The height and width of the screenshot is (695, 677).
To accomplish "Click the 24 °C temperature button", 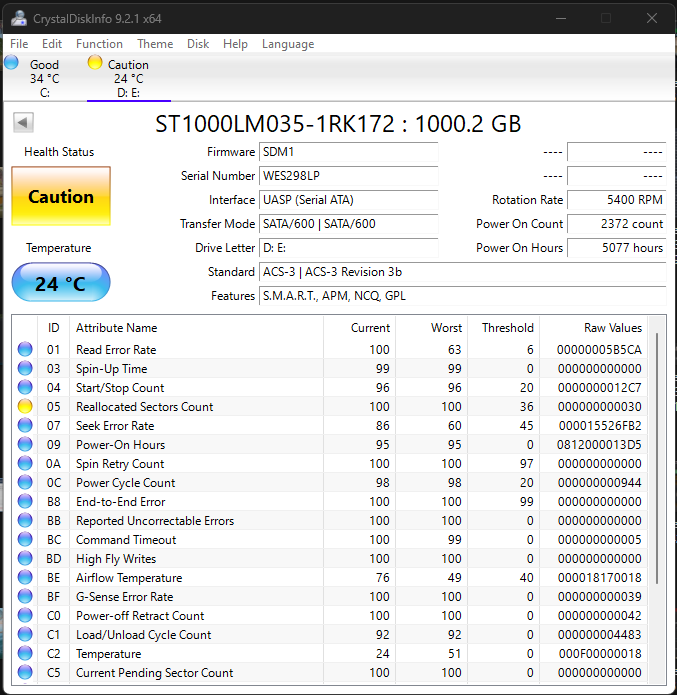I will 61,283.
